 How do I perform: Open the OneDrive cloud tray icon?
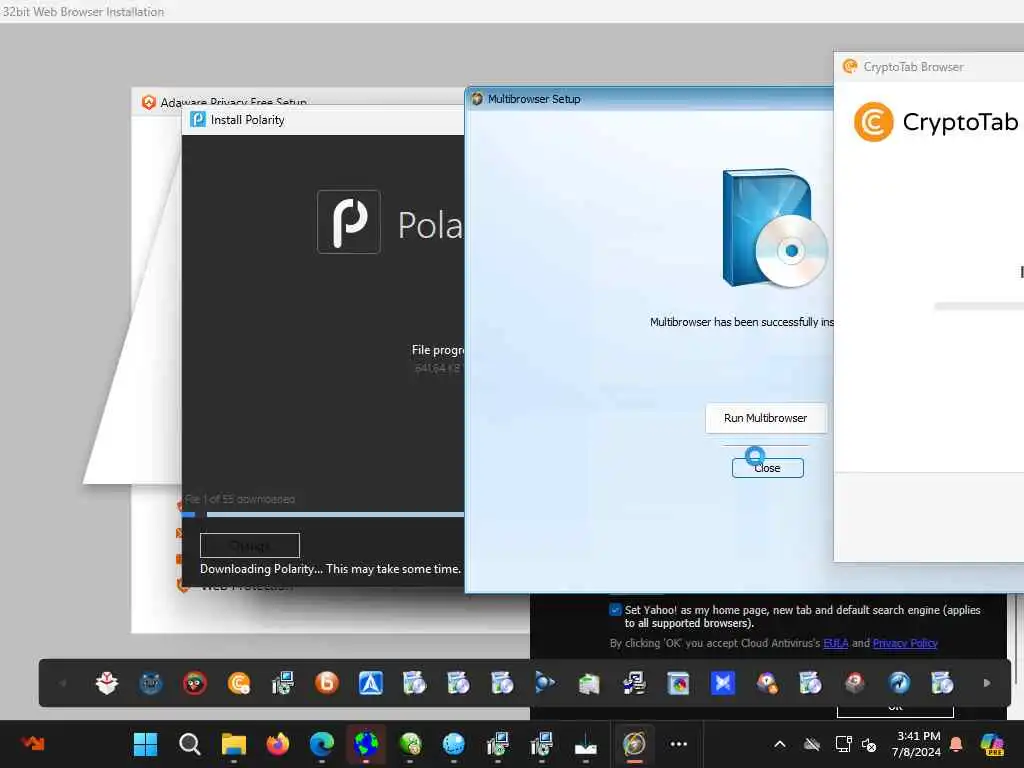click(x=812, y=744)
